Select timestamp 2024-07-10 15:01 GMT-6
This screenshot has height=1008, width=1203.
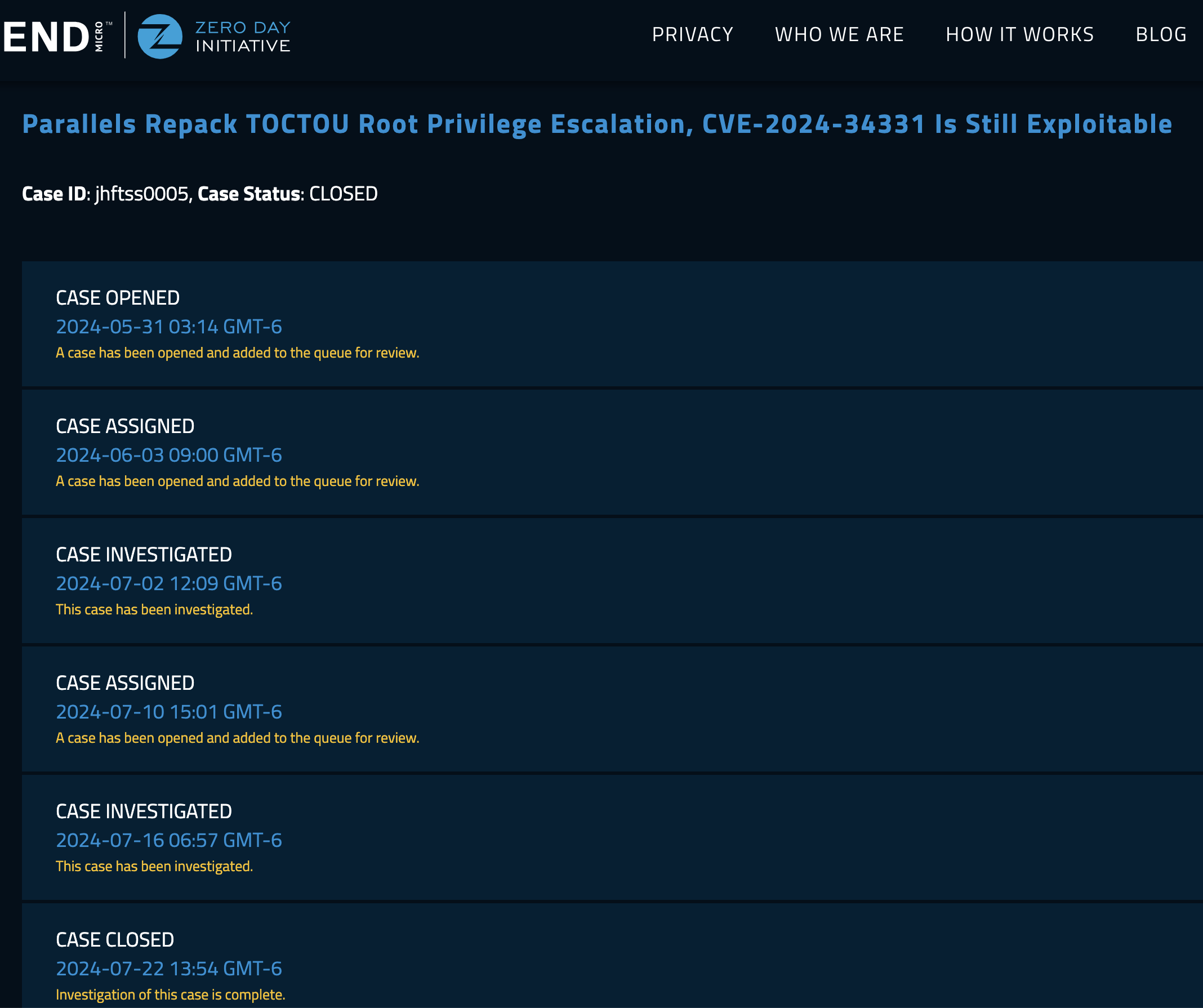[x=169, y=711]
